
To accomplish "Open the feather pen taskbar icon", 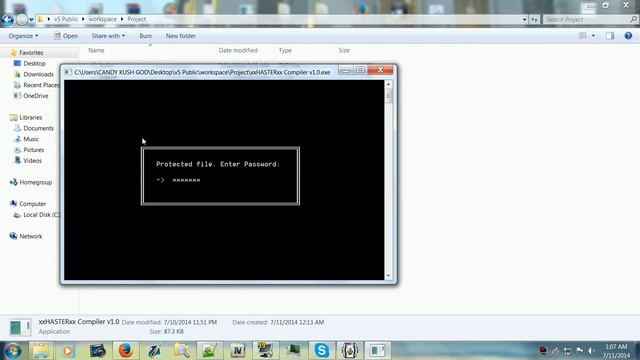I will pyautogui.click(x=153, y=350).
